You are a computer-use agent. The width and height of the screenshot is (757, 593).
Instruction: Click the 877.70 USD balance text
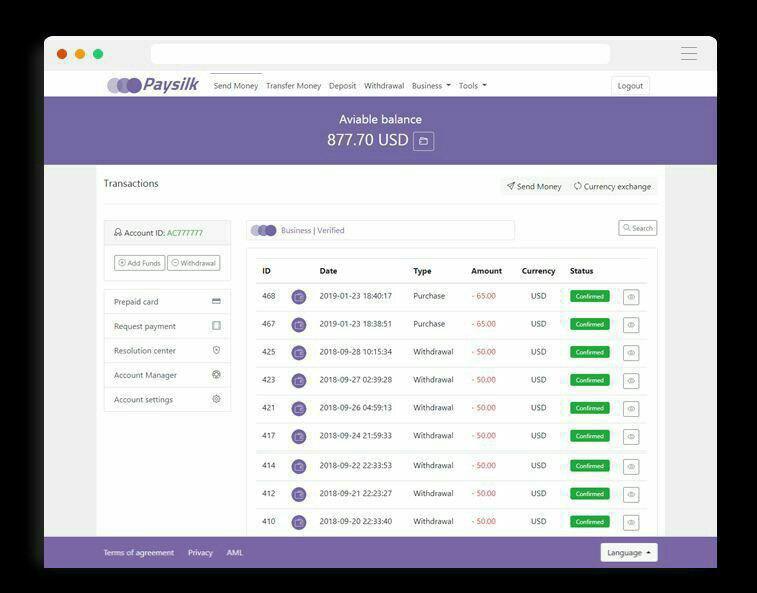tap(368, 140)
